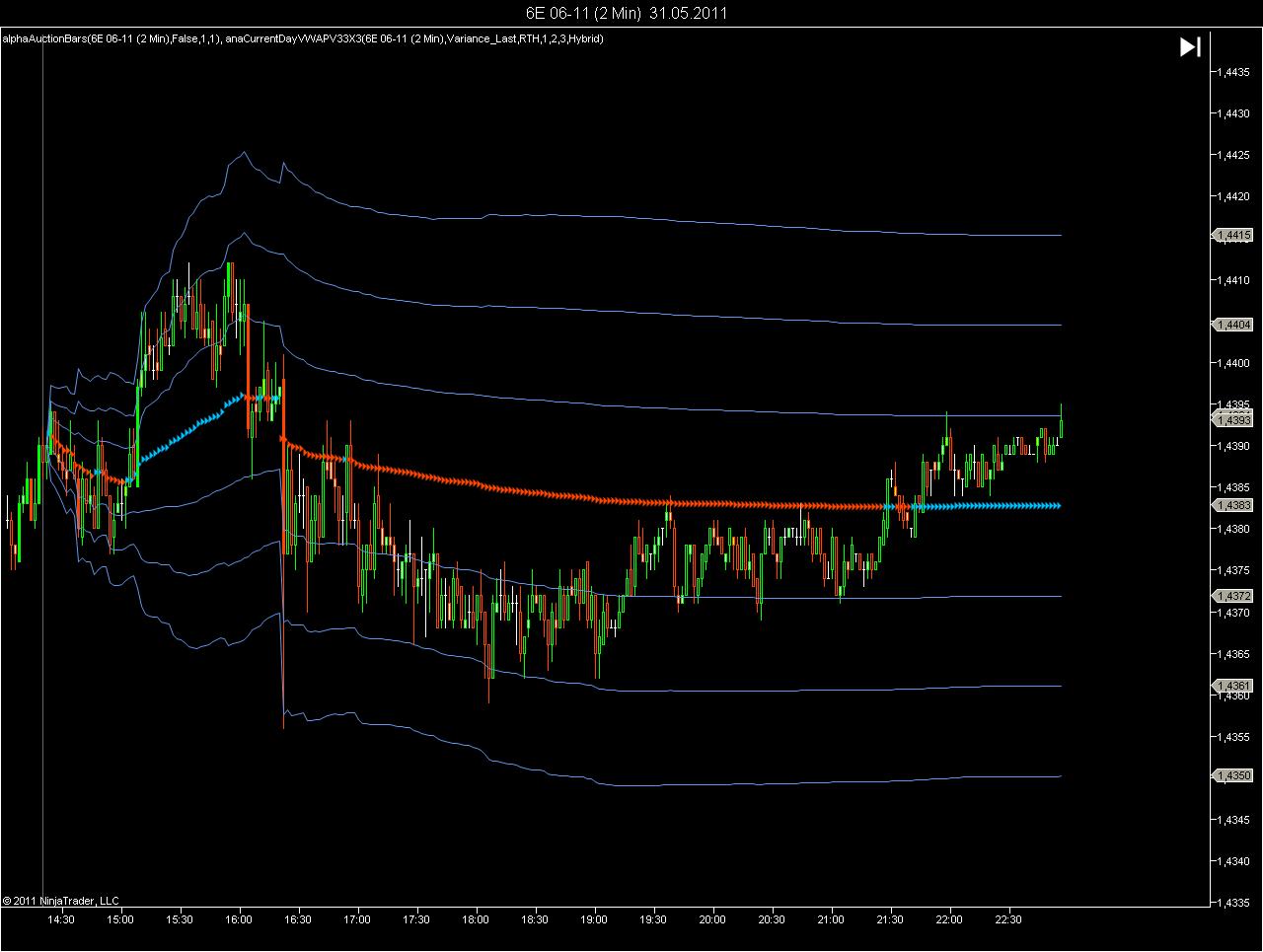Click the 21:30 time axis label
The width and height of the screenshot is (1263, 952).
click(890, 919)
